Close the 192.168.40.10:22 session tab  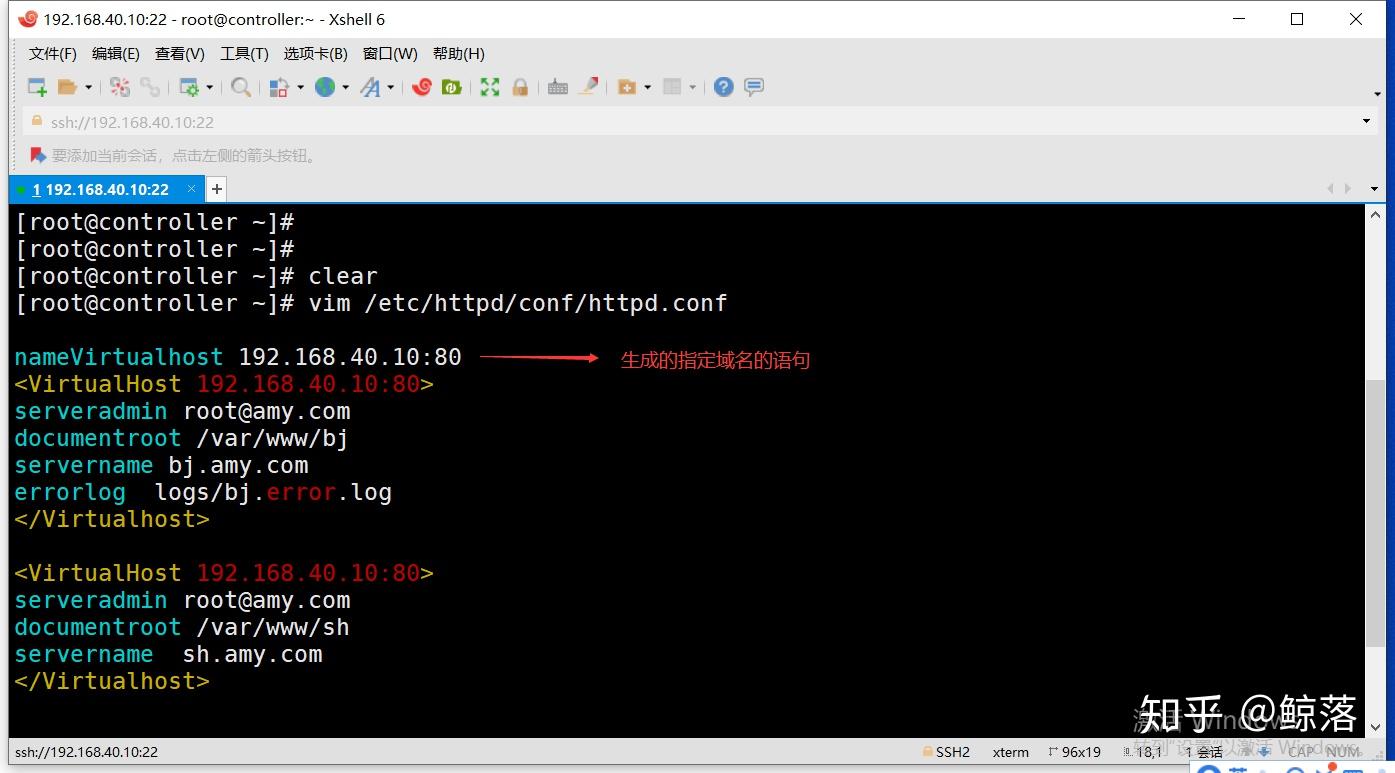[191, 189]
